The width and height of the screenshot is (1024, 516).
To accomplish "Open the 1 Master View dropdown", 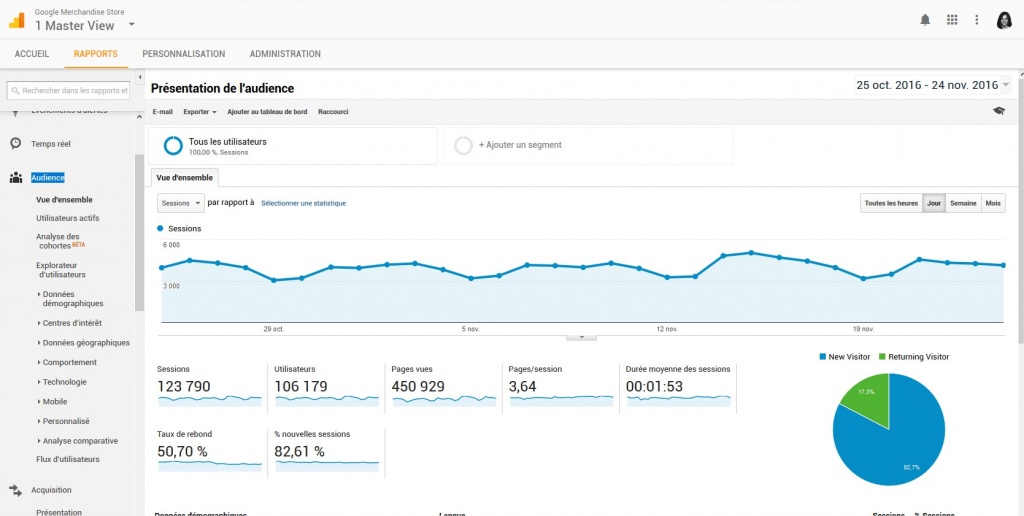I will click(x=131, y=25).
